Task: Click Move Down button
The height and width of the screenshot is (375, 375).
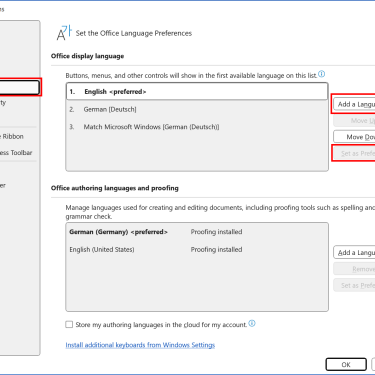Action: point(354,137)
